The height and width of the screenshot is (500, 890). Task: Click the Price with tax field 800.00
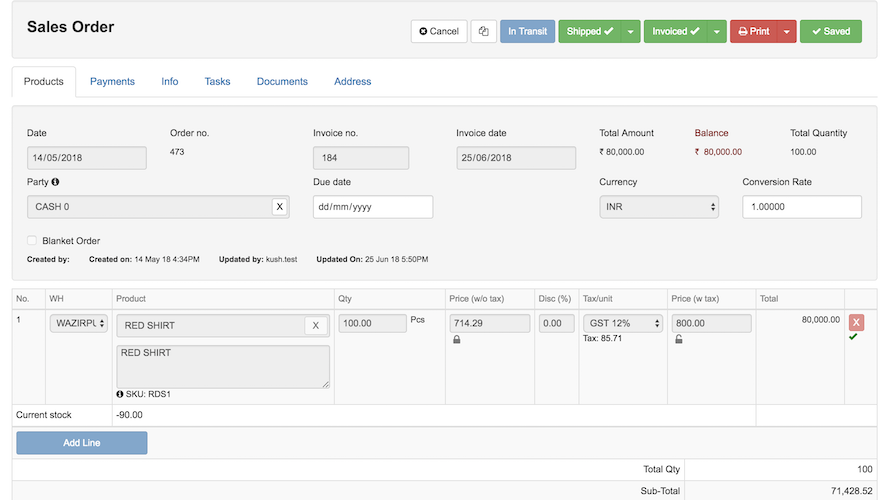click(711, 323)
